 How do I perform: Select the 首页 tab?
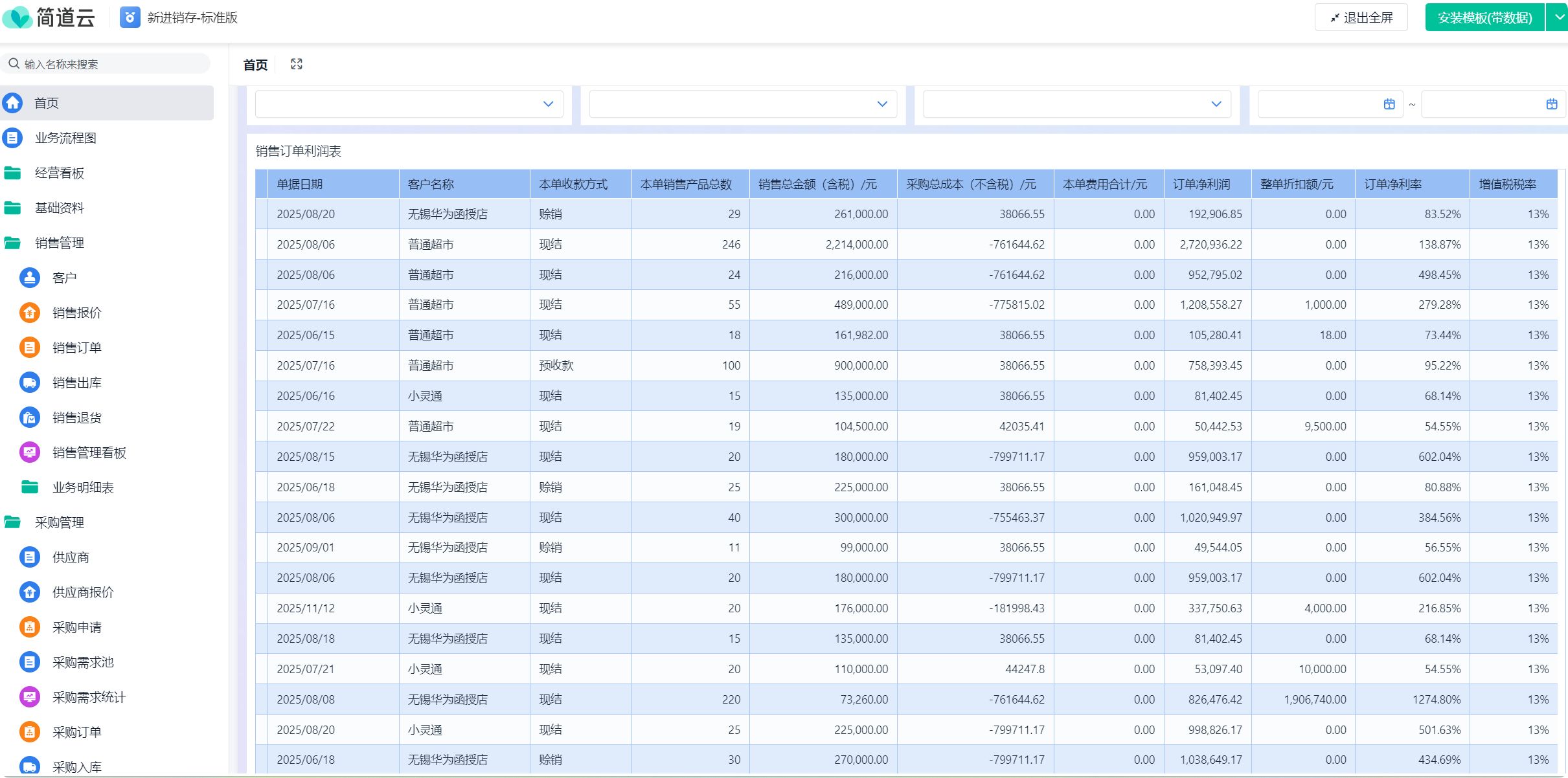255,65
